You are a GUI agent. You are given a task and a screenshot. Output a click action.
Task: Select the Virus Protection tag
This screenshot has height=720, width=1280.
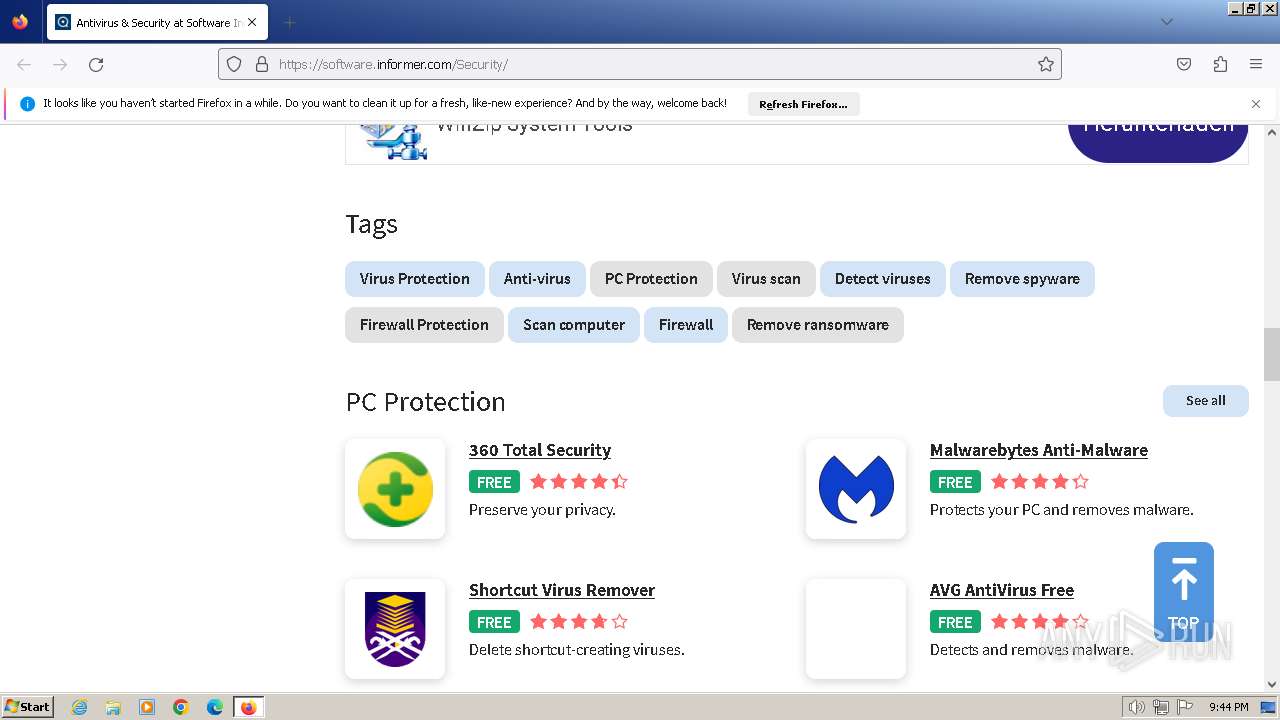(x=415, y=279)
